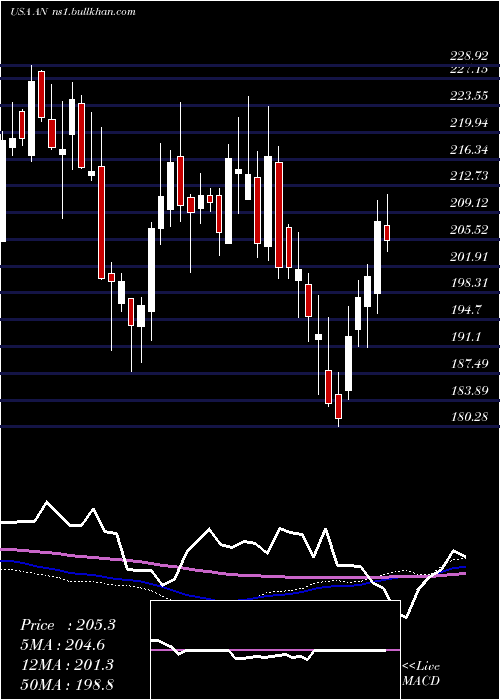500x700 pixels.
Task: Select the 201.91 price axis label
Action: (469, 256)
